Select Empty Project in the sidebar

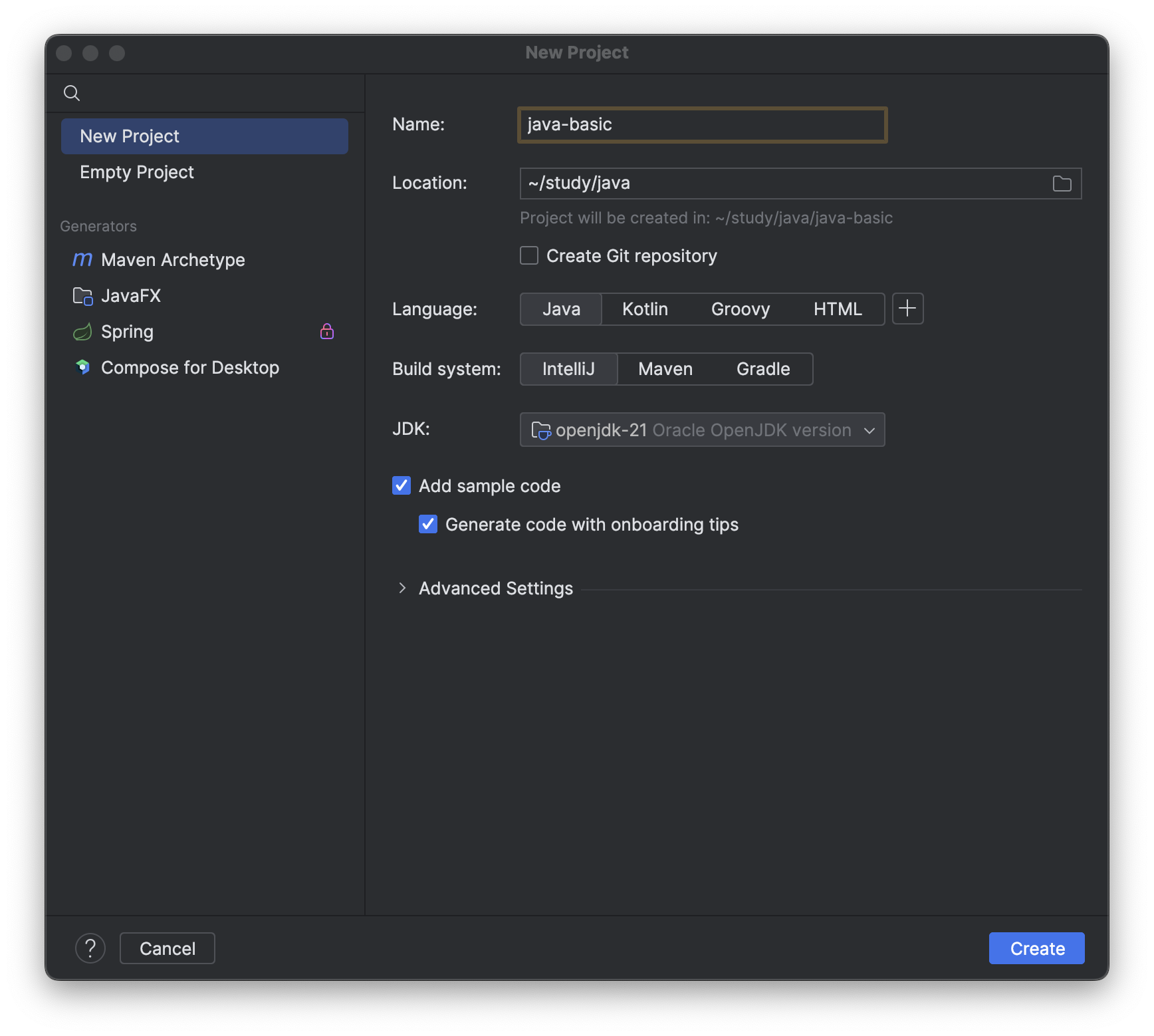click(137, 172)
